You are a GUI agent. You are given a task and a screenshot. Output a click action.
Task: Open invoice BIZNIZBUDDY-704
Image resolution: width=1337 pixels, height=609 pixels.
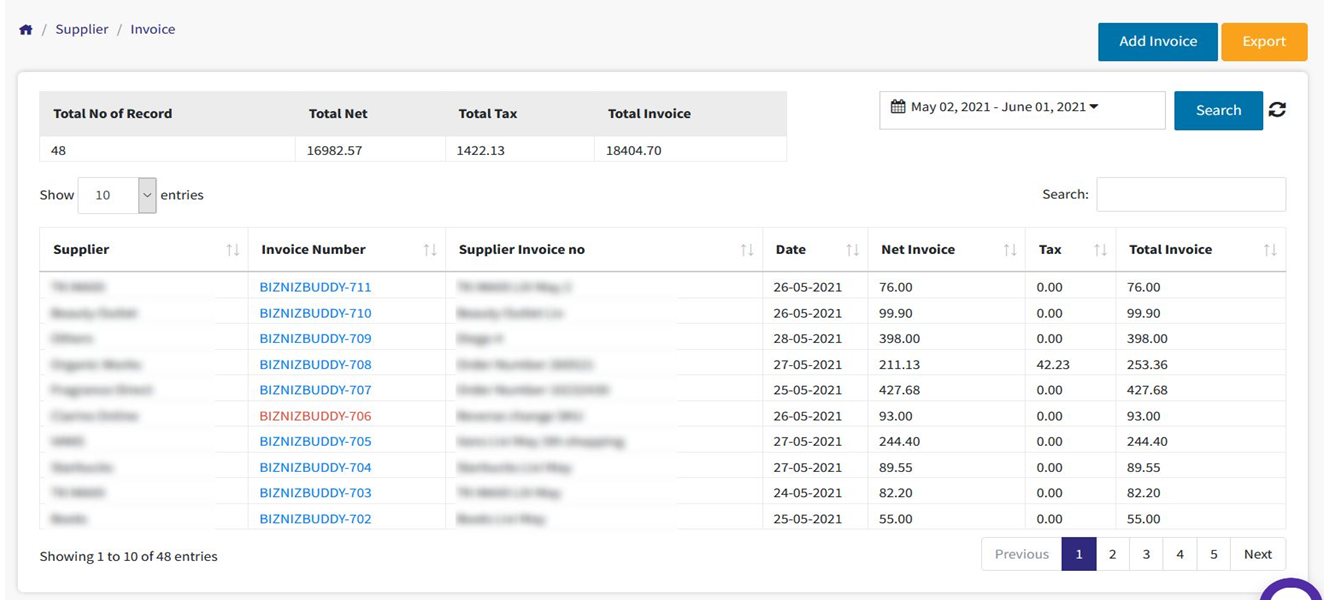[315, 468]
